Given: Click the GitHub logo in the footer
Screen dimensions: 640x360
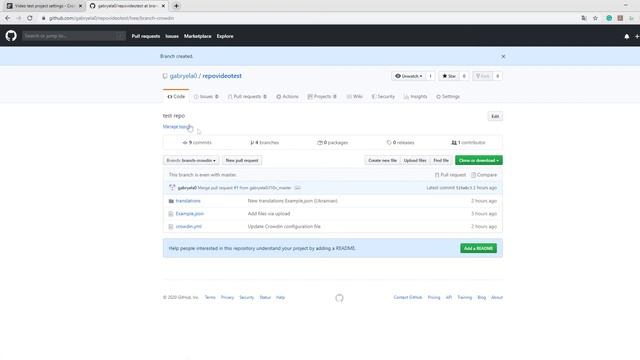Looking at the screenshot, I should click(x=339, y=298).
